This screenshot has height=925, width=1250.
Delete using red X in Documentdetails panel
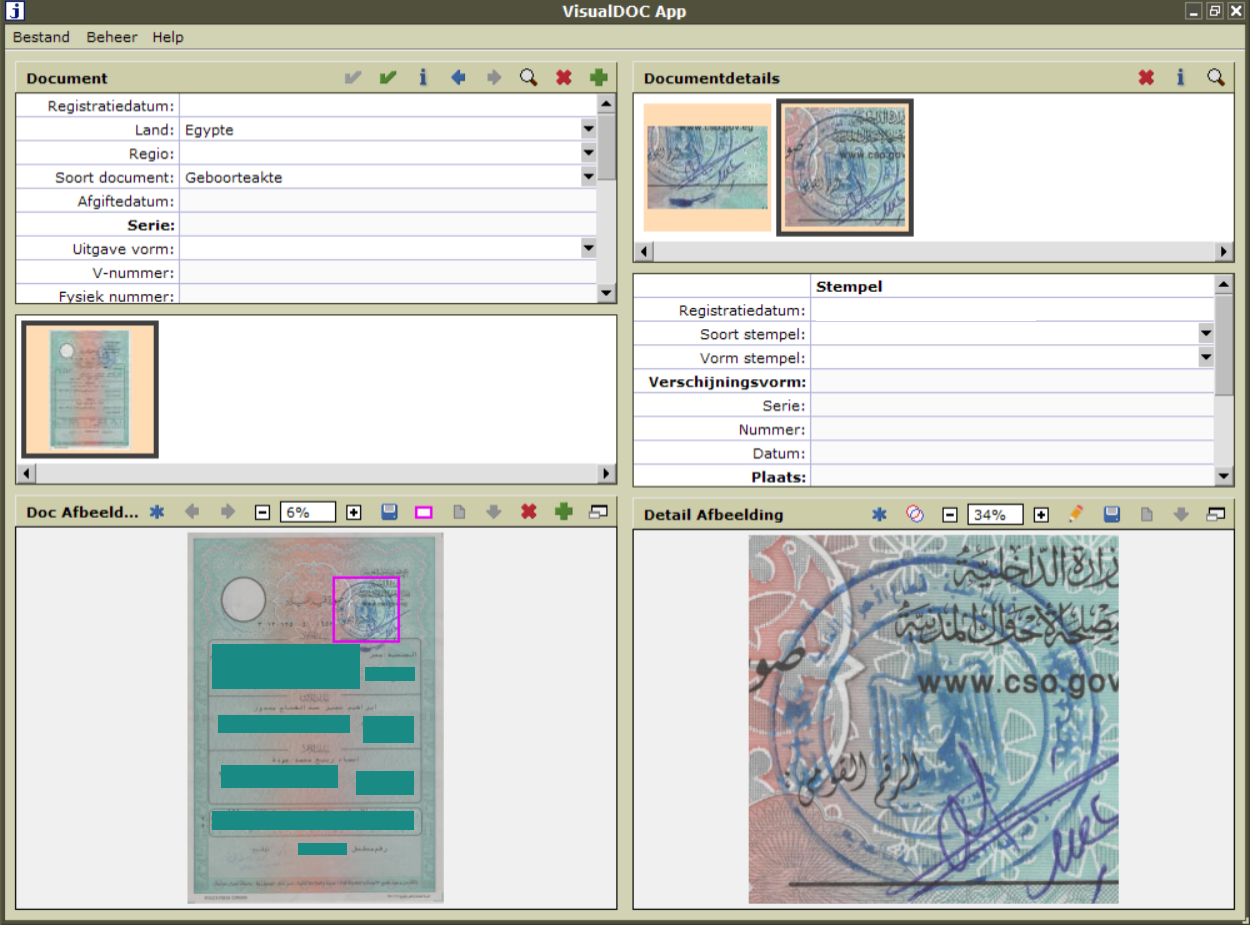pos(1146,78)
